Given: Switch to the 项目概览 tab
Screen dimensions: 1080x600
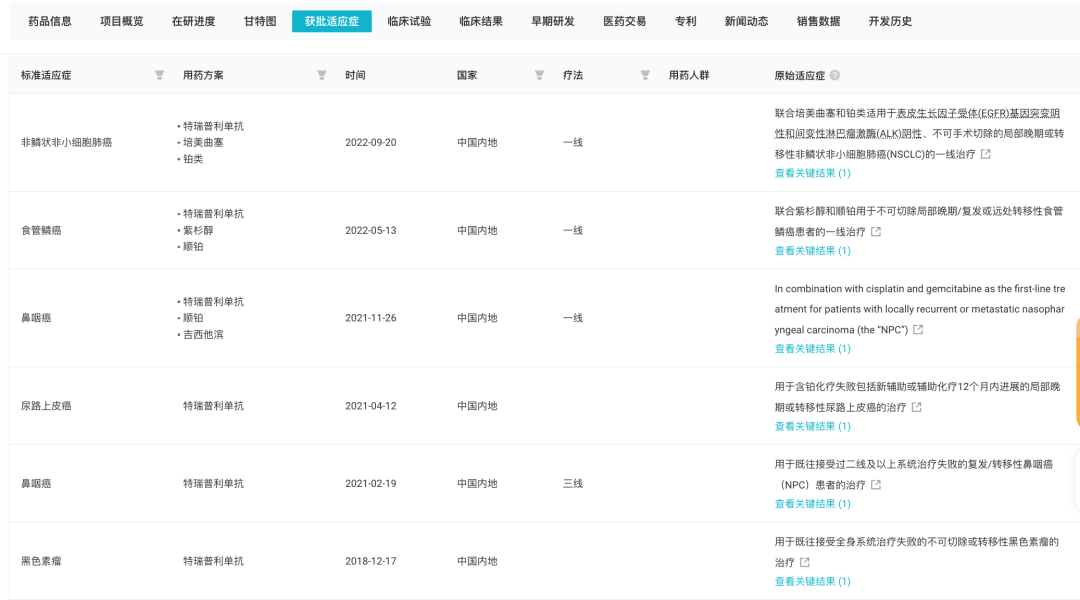Looking at the screenshot, I should [121, 21].
